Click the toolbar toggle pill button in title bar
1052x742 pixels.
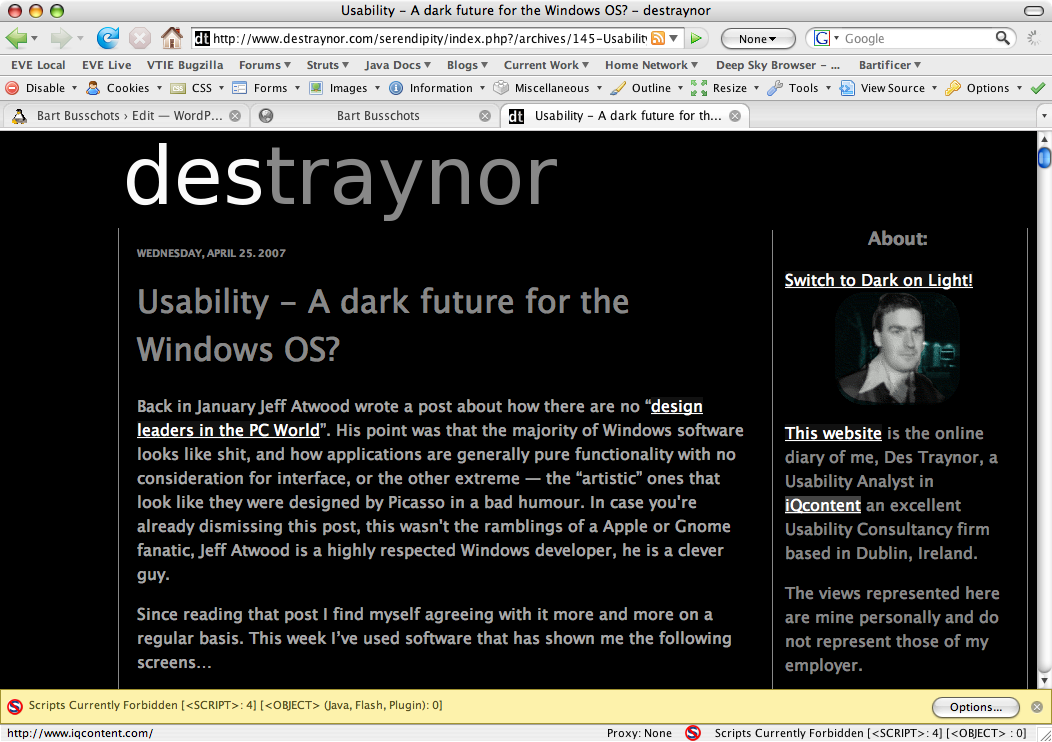[x=1034, y=10]
